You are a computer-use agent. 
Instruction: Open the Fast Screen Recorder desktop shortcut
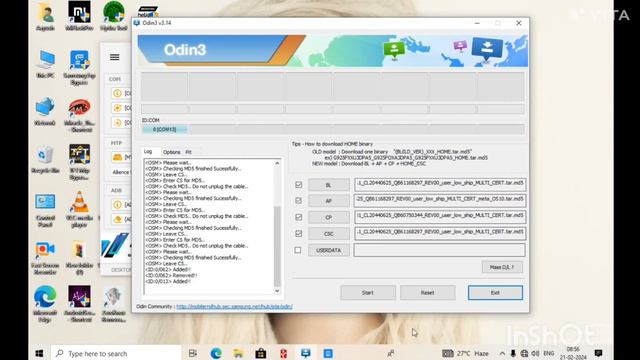[x=45, y=258]
